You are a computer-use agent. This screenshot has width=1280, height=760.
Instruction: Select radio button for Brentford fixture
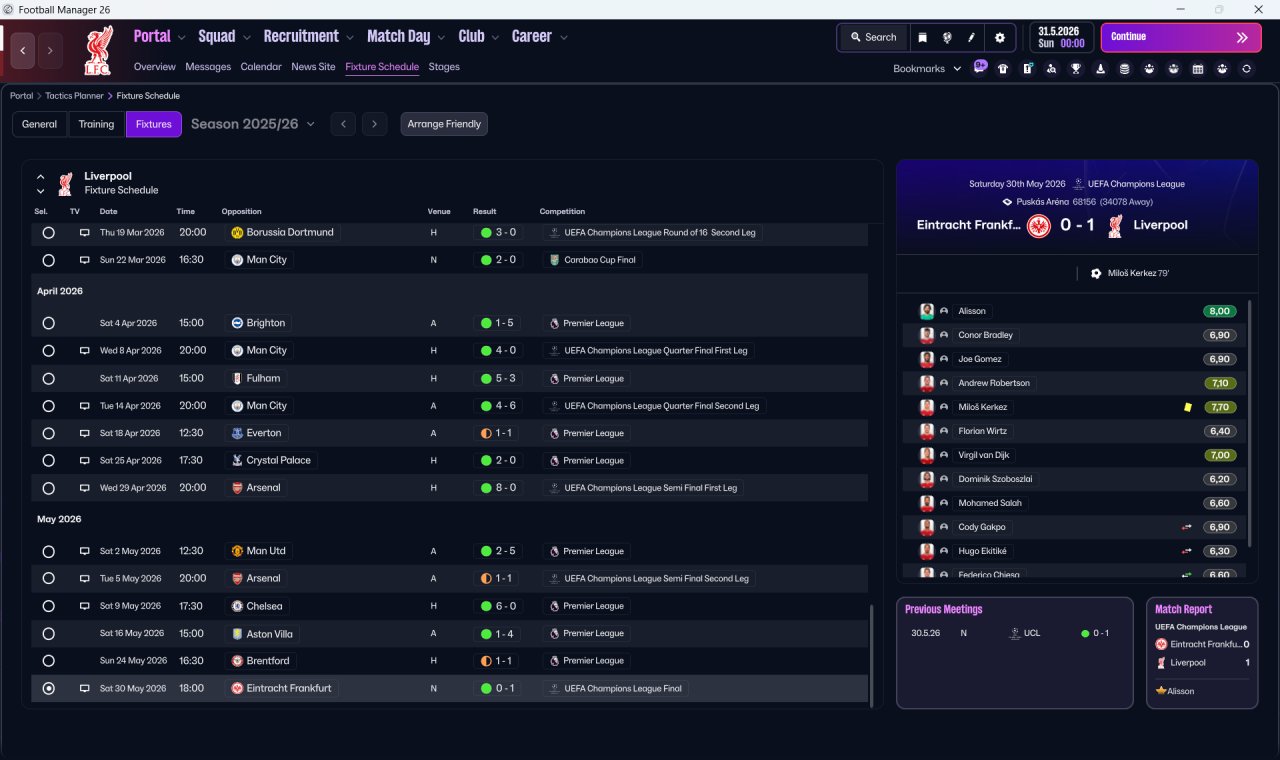48,661
